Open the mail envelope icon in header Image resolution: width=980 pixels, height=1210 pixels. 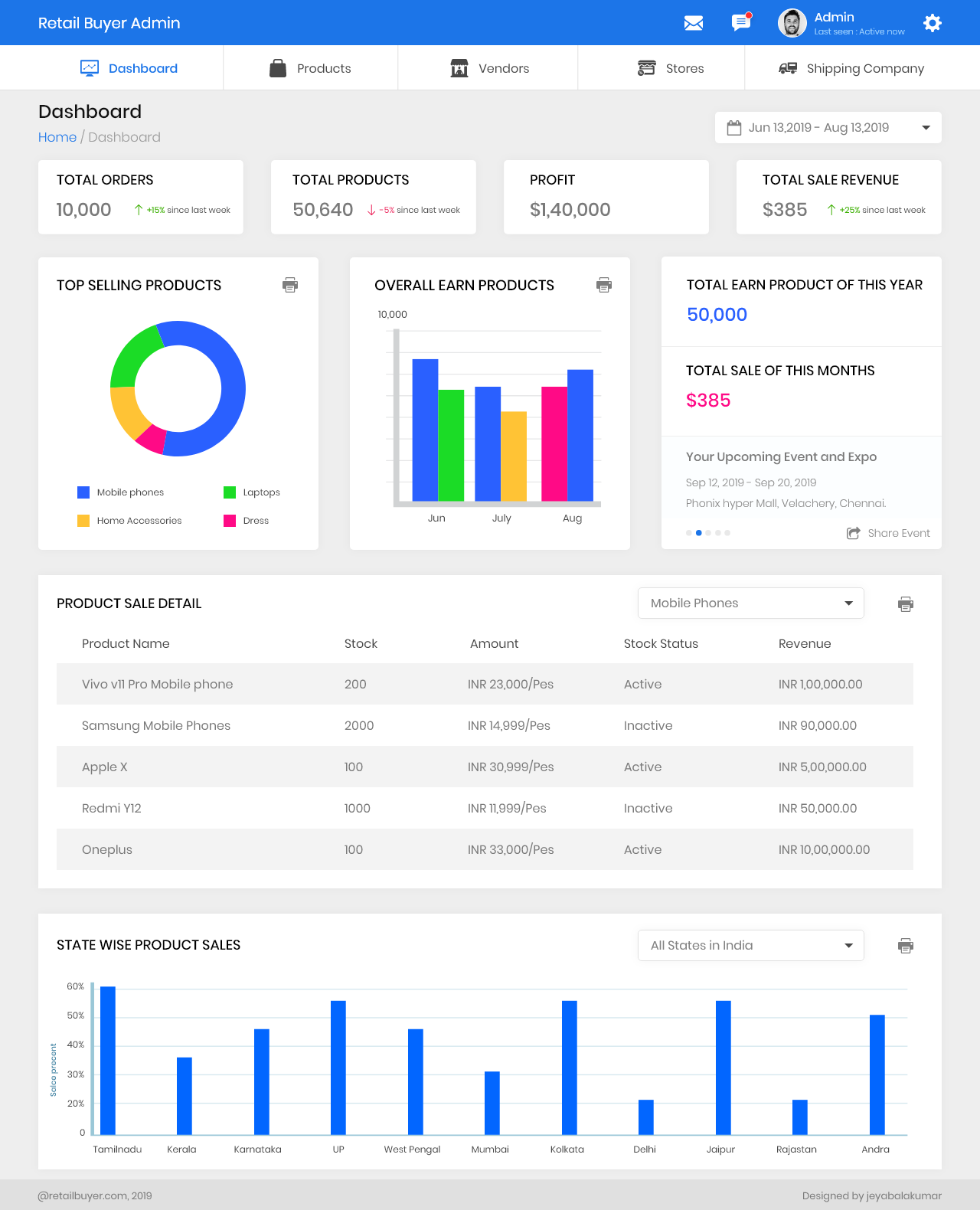coord(693,23)
